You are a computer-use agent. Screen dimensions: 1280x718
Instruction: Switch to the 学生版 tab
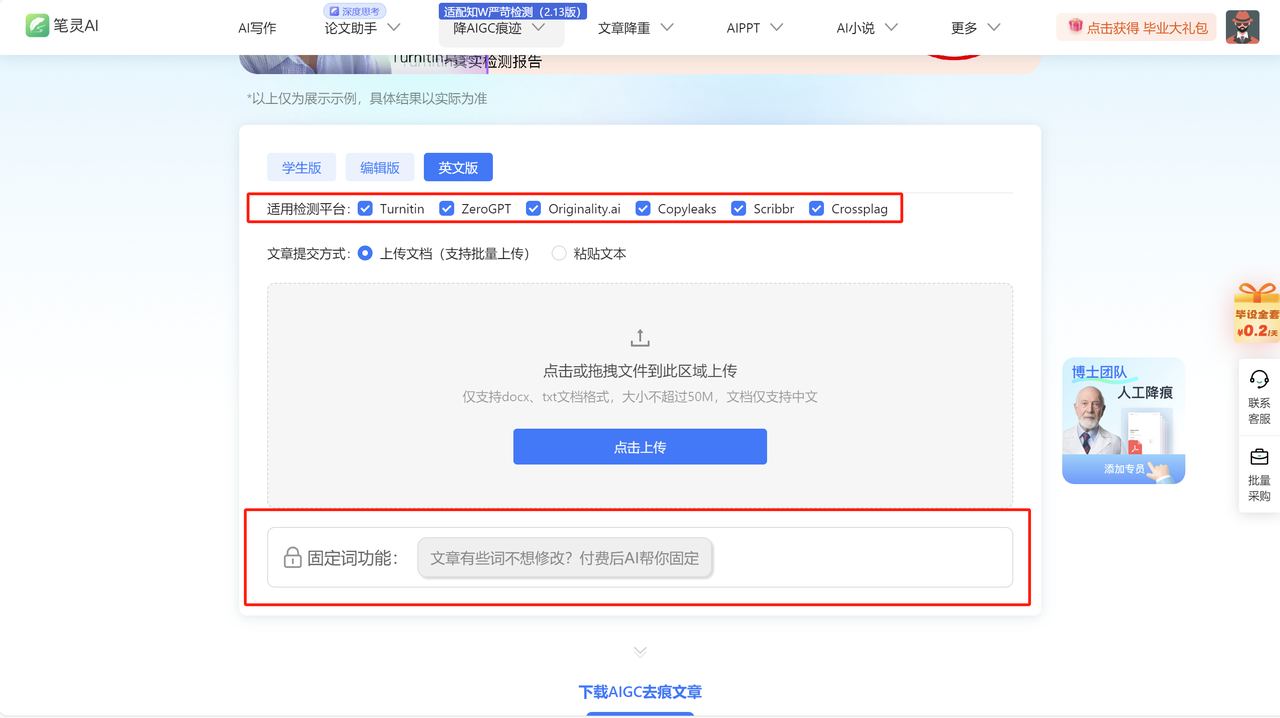[x=301, y=167]
